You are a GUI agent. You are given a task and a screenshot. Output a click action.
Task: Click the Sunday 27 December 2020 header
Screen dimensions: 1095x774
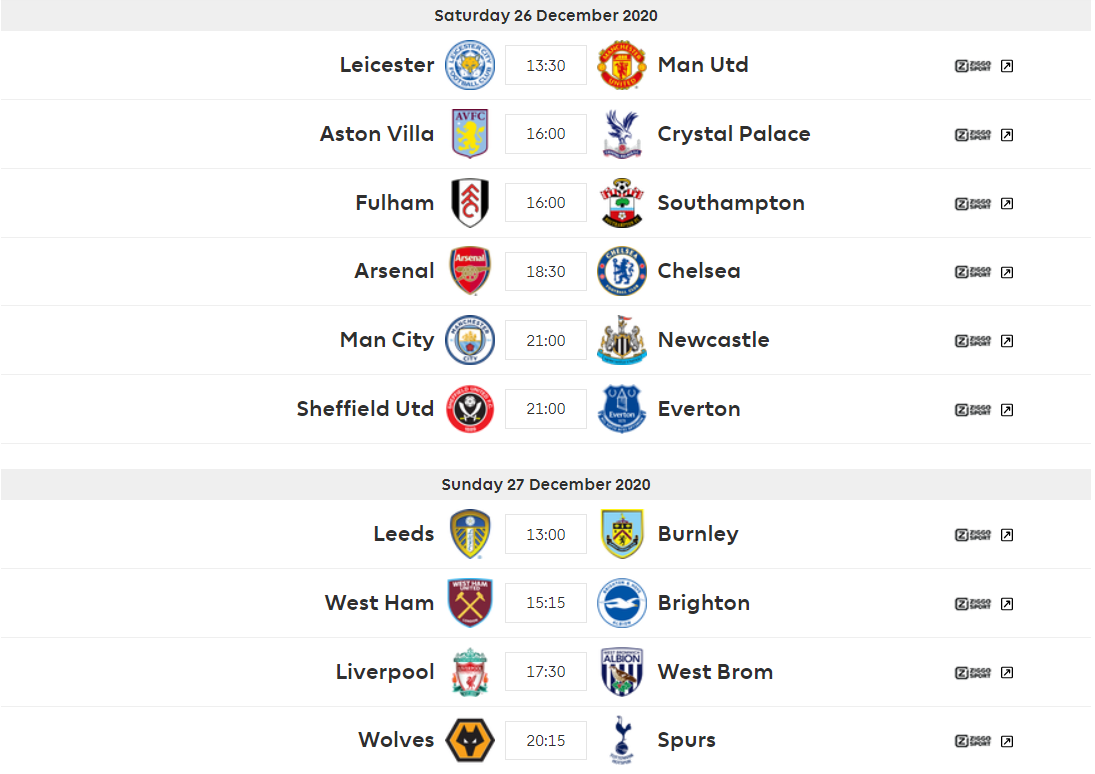pyautogui.click(x=546, y=484)
